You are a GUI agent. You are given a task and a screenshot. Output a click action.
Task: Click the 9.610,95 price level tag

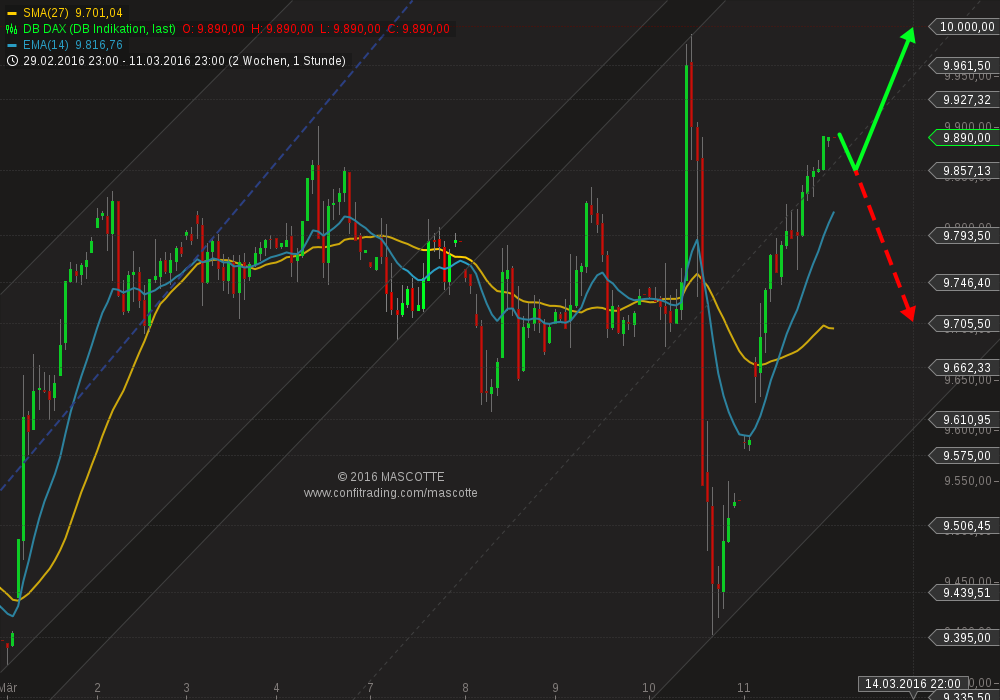(964, 419)
